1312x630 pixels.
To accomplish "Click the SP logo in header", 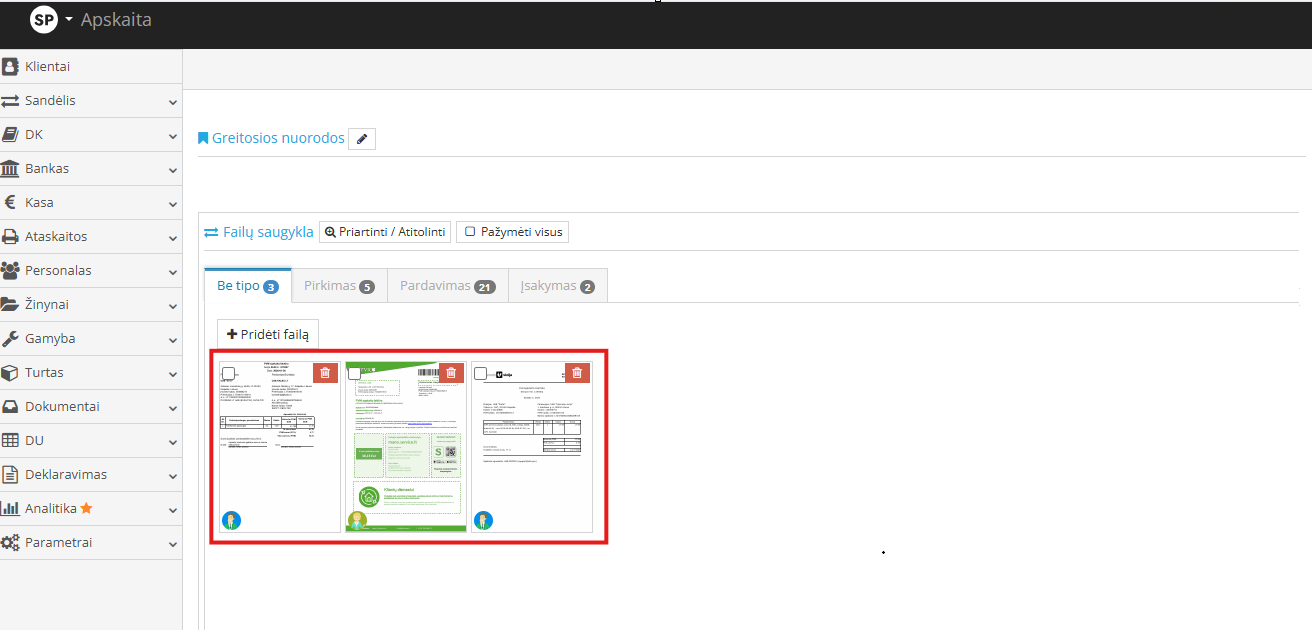I will (44, 19).
